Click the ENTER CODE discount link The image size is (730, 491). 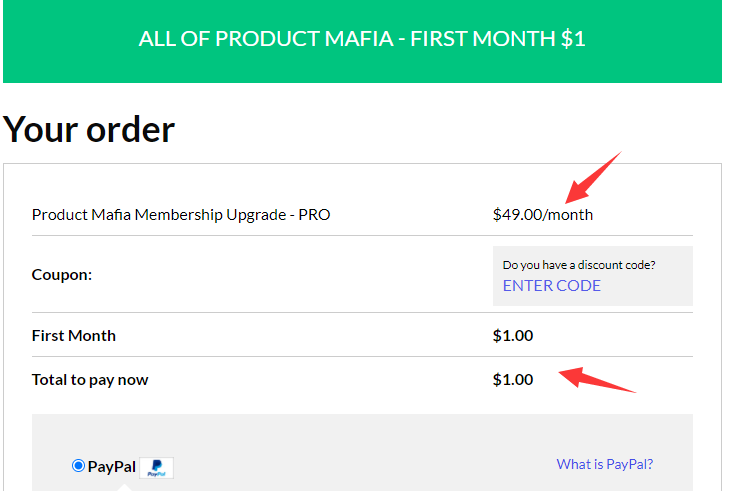552,286
